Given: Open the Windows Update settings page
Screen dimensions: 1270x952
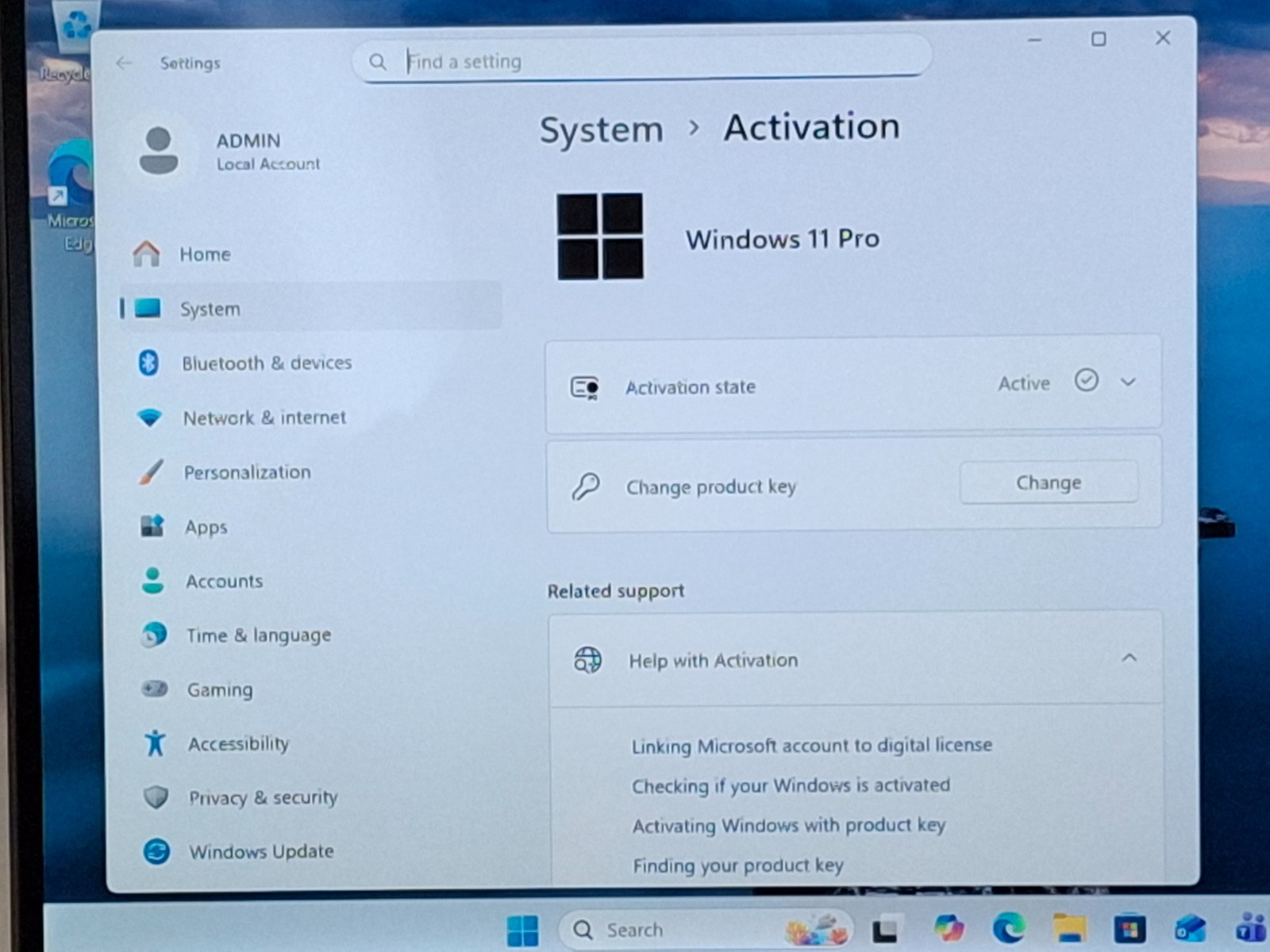Looking at the screenshot, I should tap(261, 851).
